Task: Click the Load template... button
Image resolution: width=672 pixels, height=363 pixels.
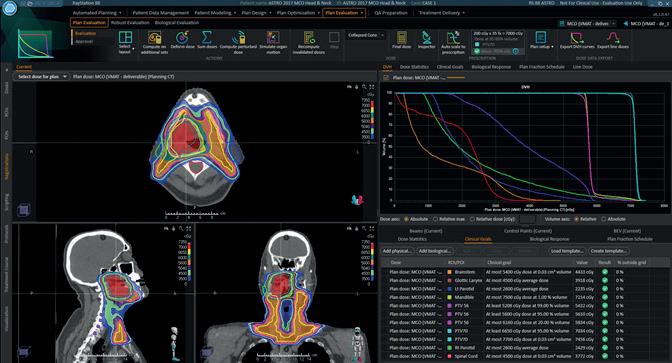Action: point(567,251)
